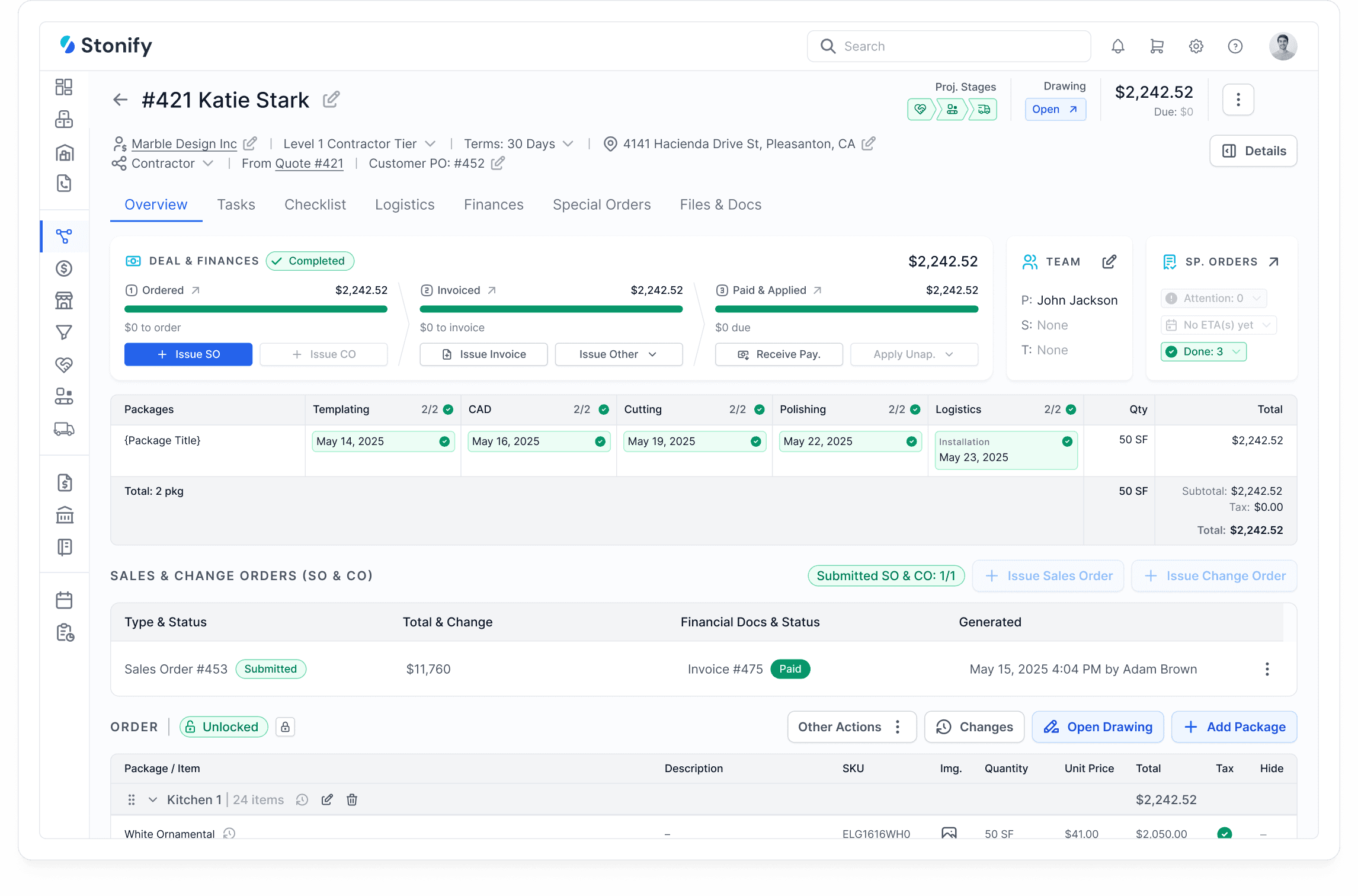Viewport: 1358px width, 896px height.
Task: Switch to the Tasks tab
Action: point(236,204)
